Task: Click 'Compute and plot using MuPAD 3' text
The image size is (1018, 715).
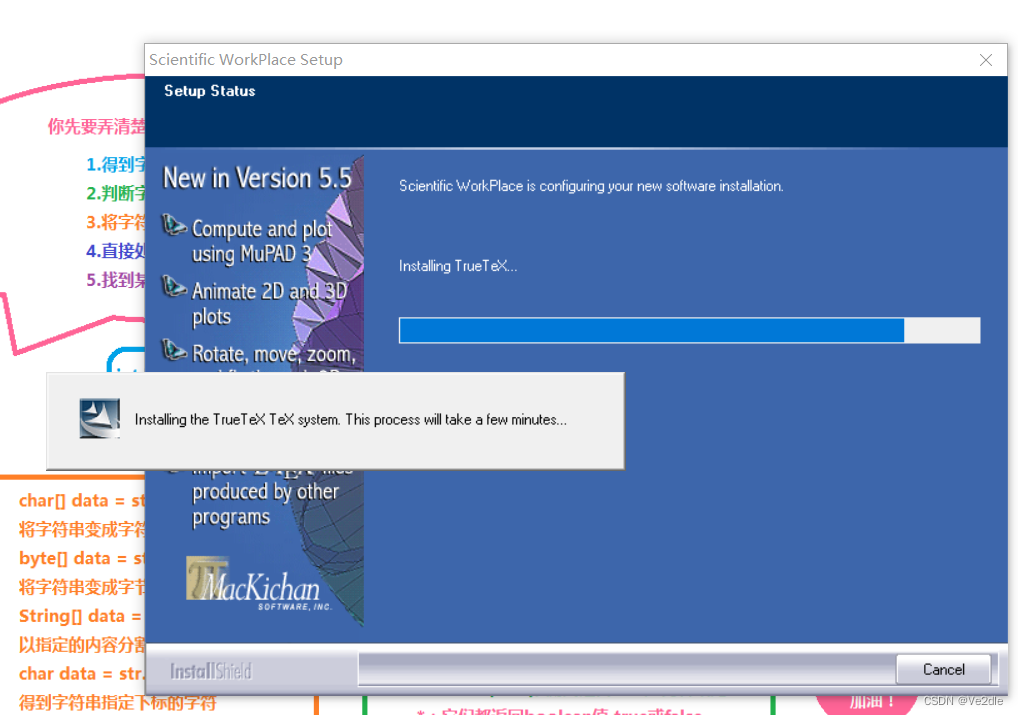Action: (262, 241)
